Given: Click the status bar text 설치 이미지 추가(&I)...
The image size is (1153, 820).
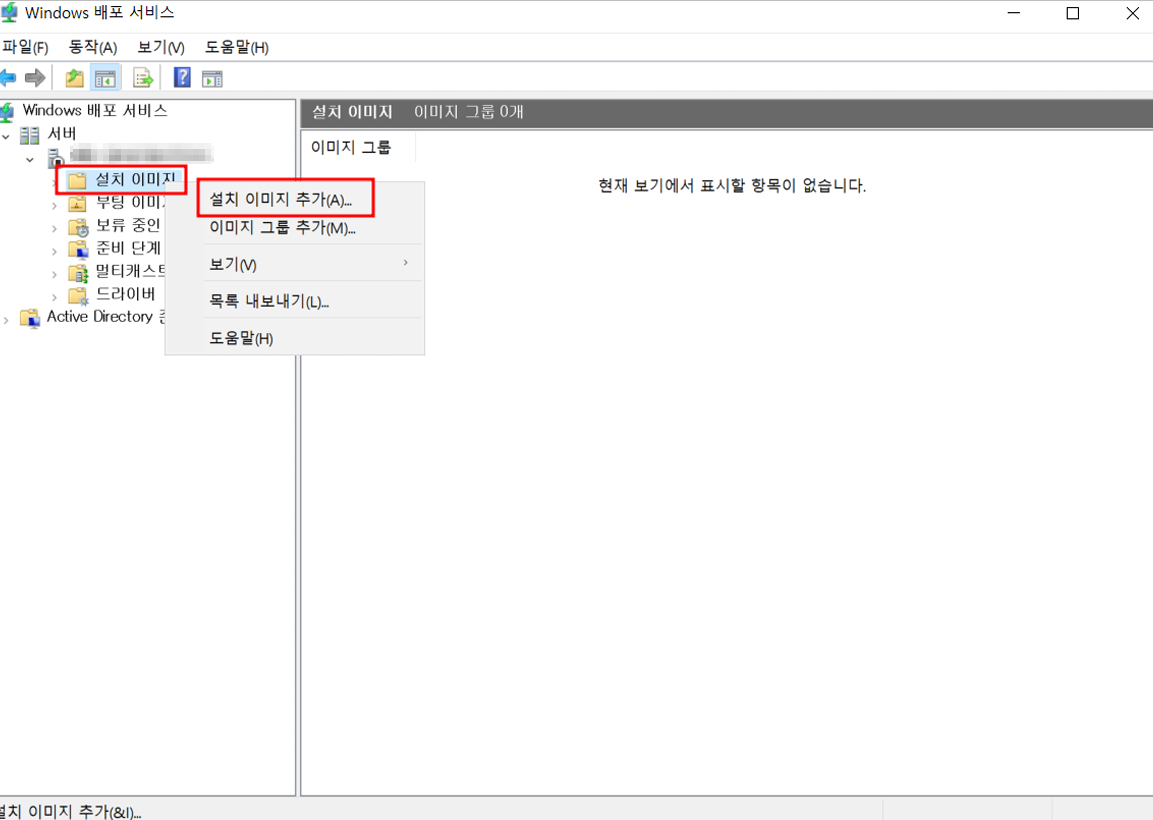Looking at the screenshot, I should pos(71,811).
